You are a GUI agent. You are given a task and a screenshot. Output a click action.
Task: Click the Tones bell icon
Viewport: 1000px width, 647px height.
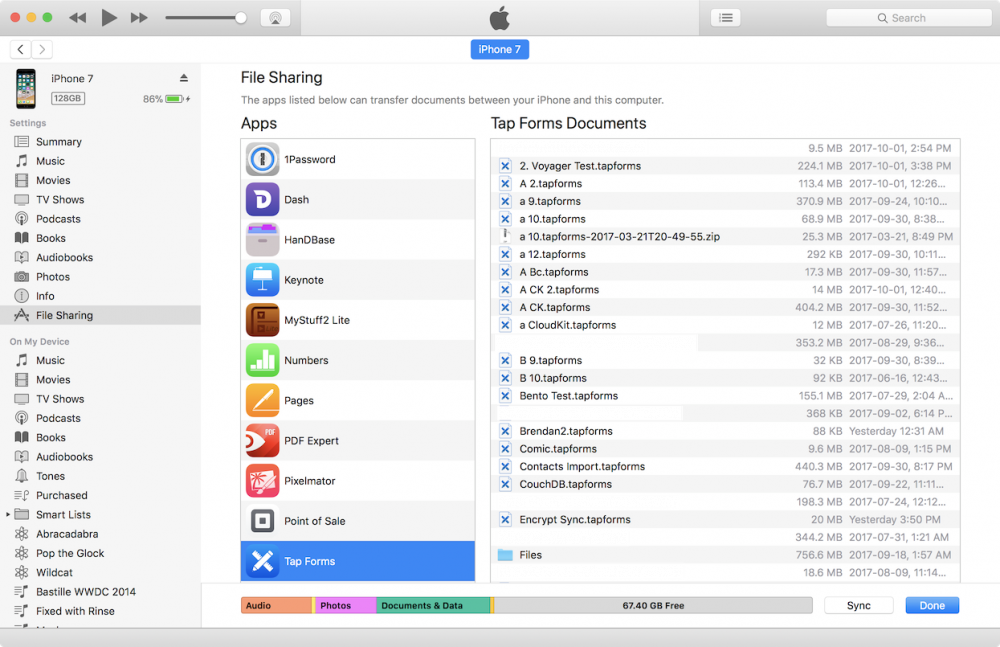click(x=22, y=476)
